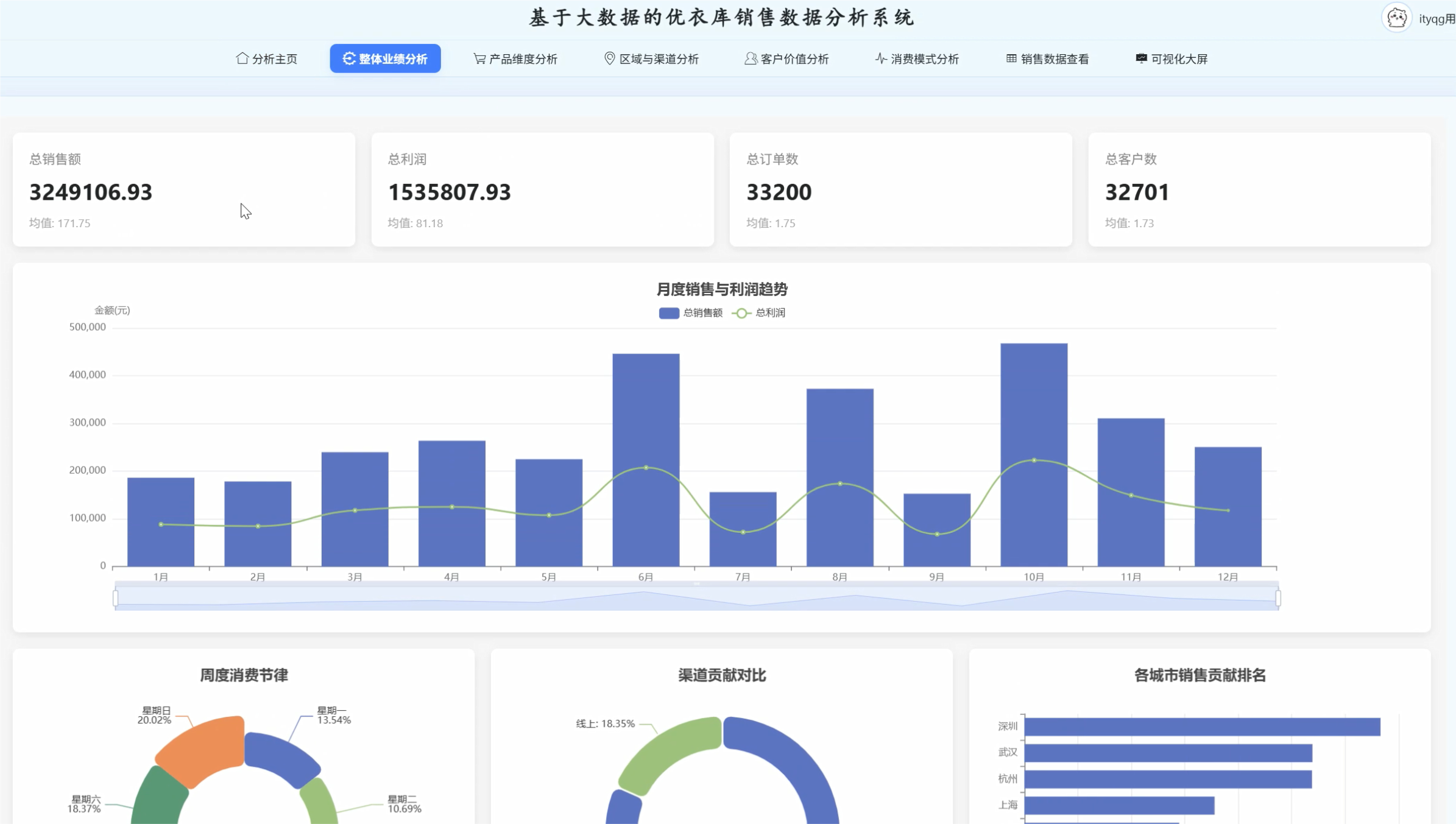1456x824 pixels.
Task: Click the 武汉 city bar
Action: point(1168,753)
